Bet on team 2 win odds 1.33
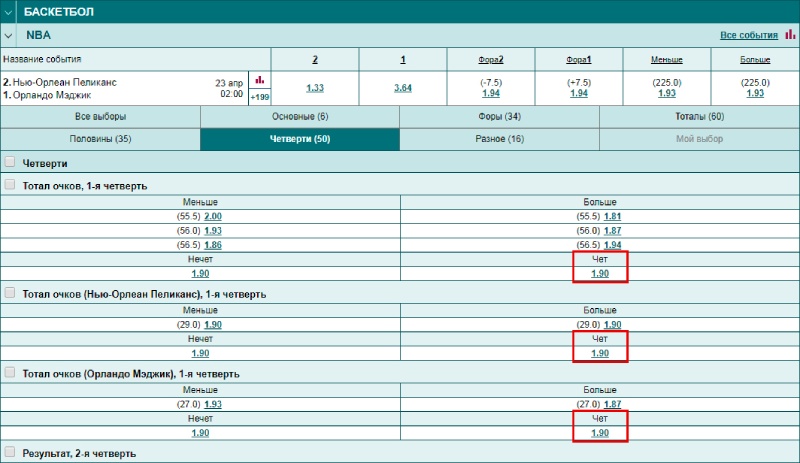Screen dimensions: 800x463 (x=315, y=88)
